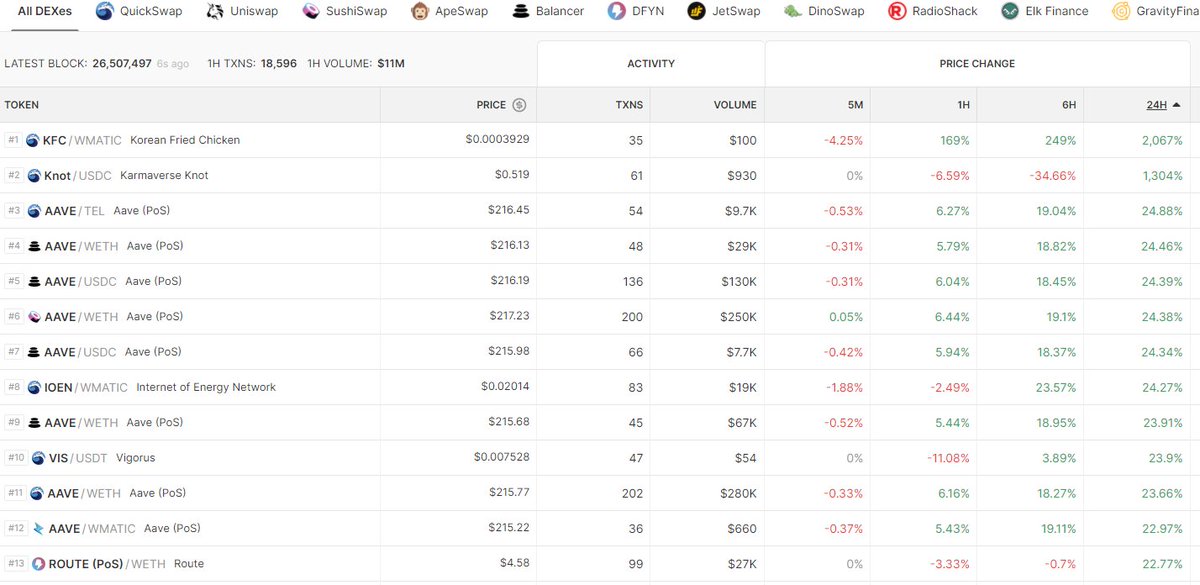Sort by the 6H price change header
The image size is (1200, 585).
point(1069,105)
